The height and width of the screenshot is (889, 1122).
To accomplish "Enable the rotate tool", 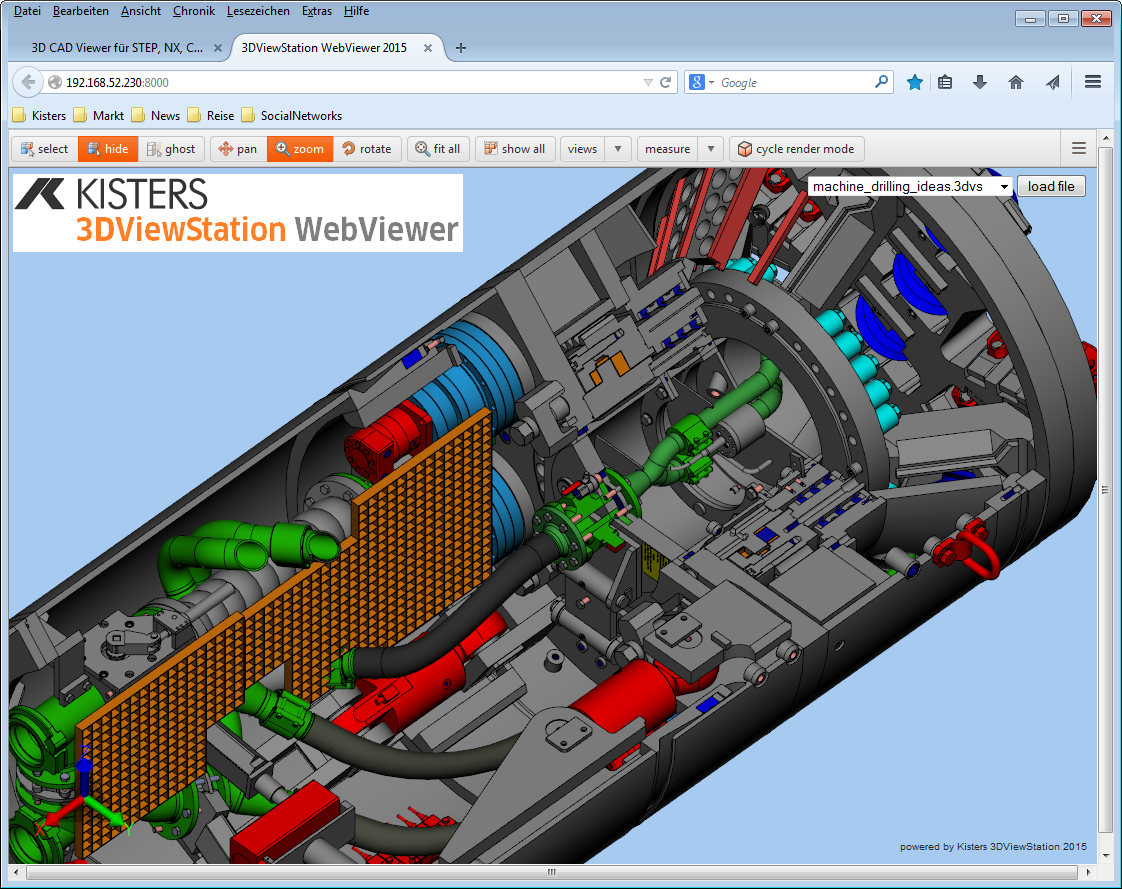I will tap(367, 149).
